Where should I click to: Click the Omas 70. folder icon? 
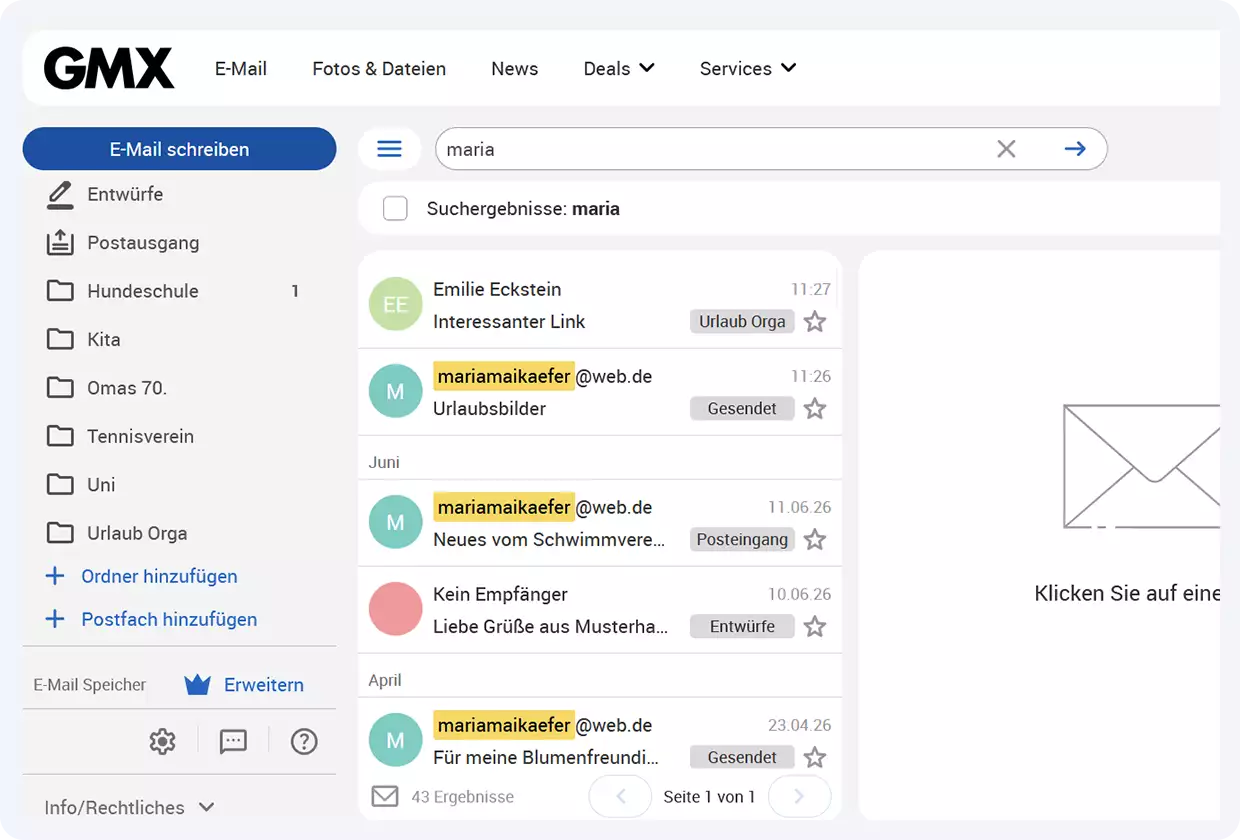coord(60,387)
